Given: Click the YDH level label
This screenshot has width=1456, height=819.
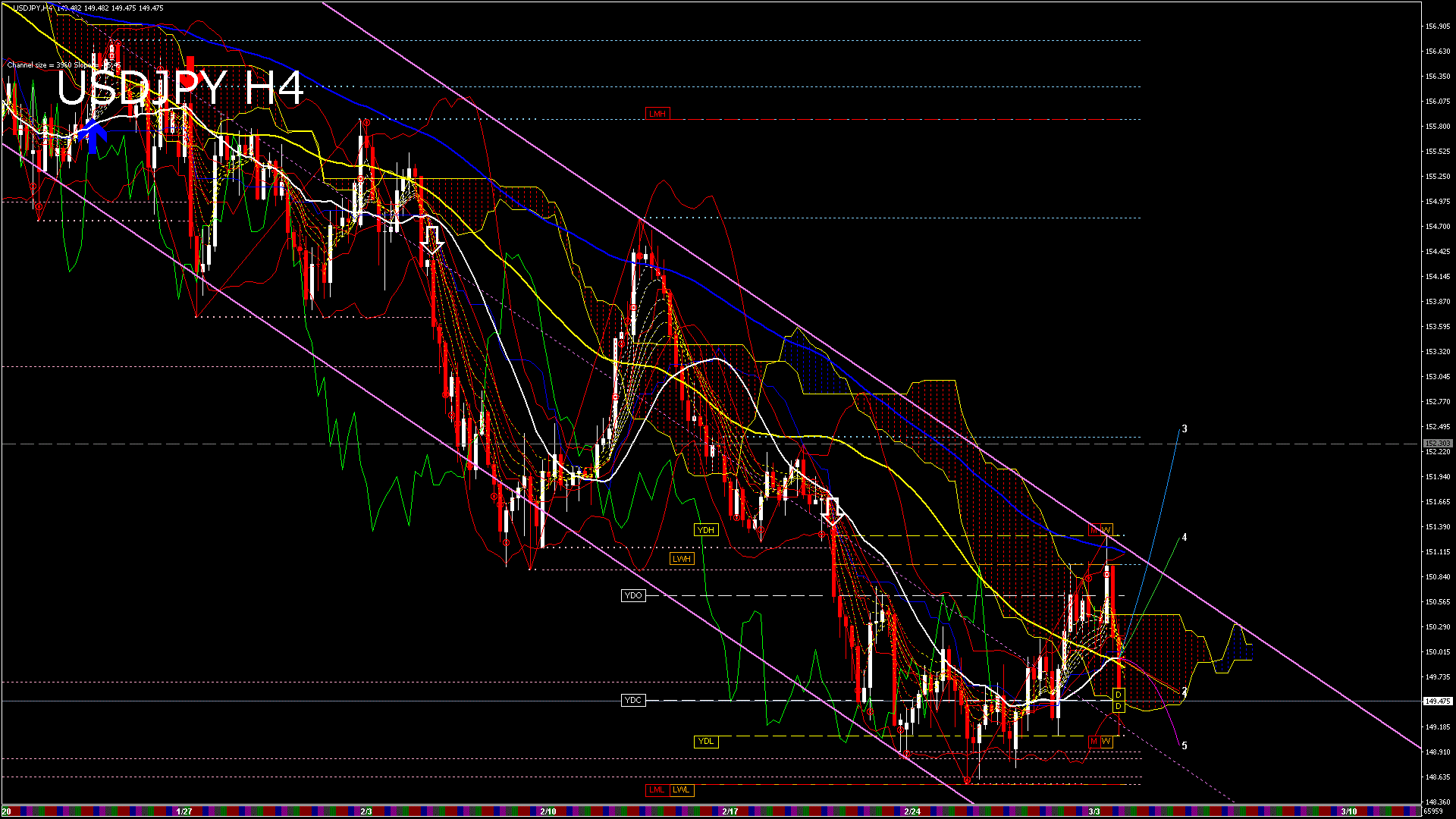Looking at the screenshot, I should [x=706, y=530].
